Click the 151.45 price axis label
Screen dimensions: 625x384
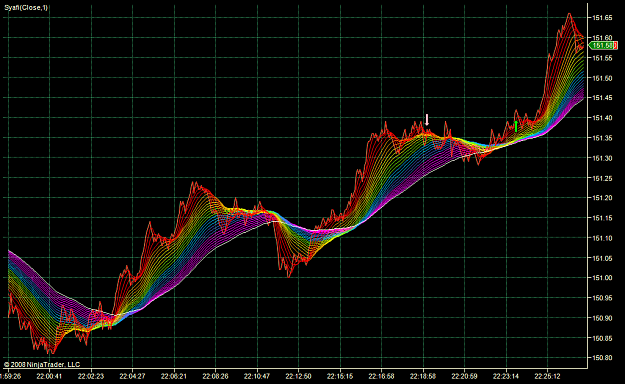point(602,98)
